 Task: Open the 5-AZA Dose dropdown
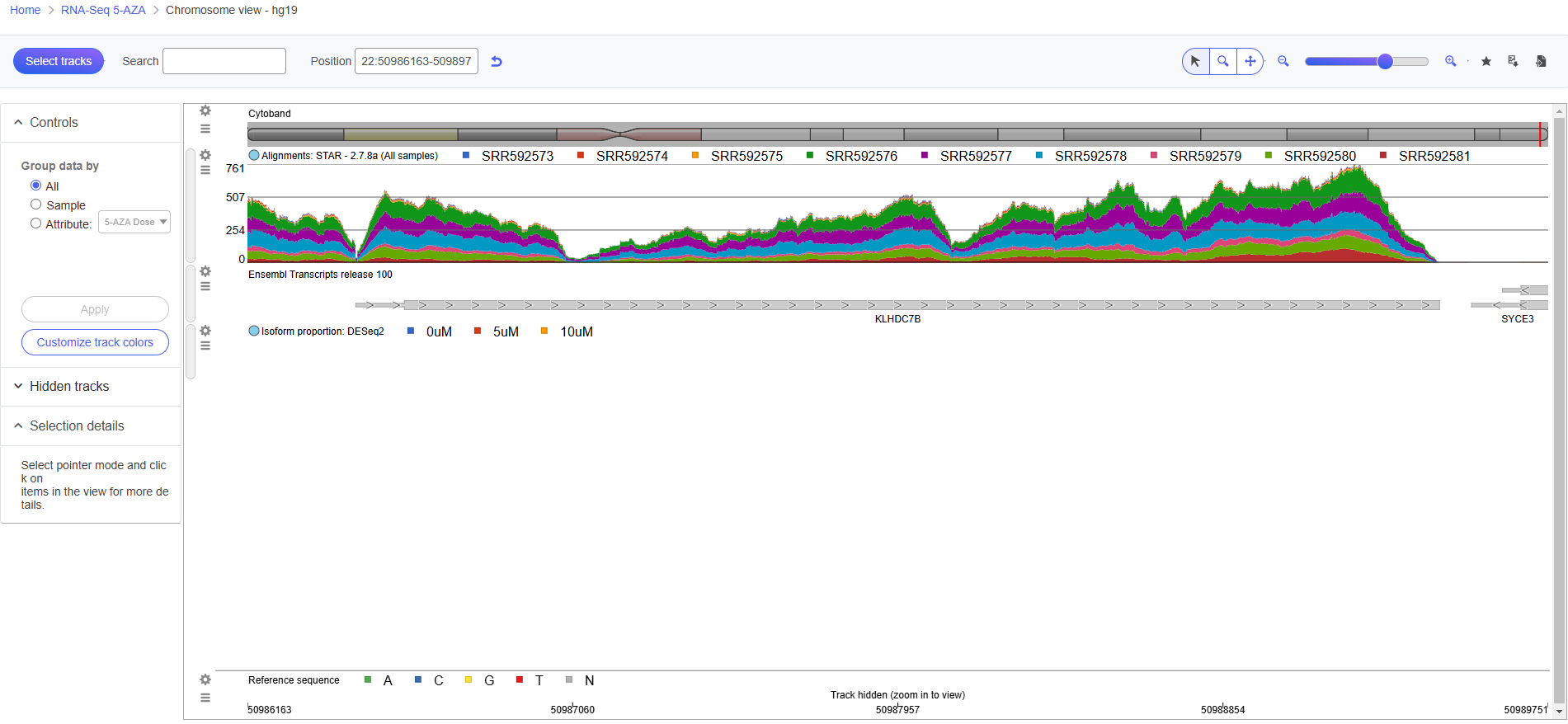134,222
